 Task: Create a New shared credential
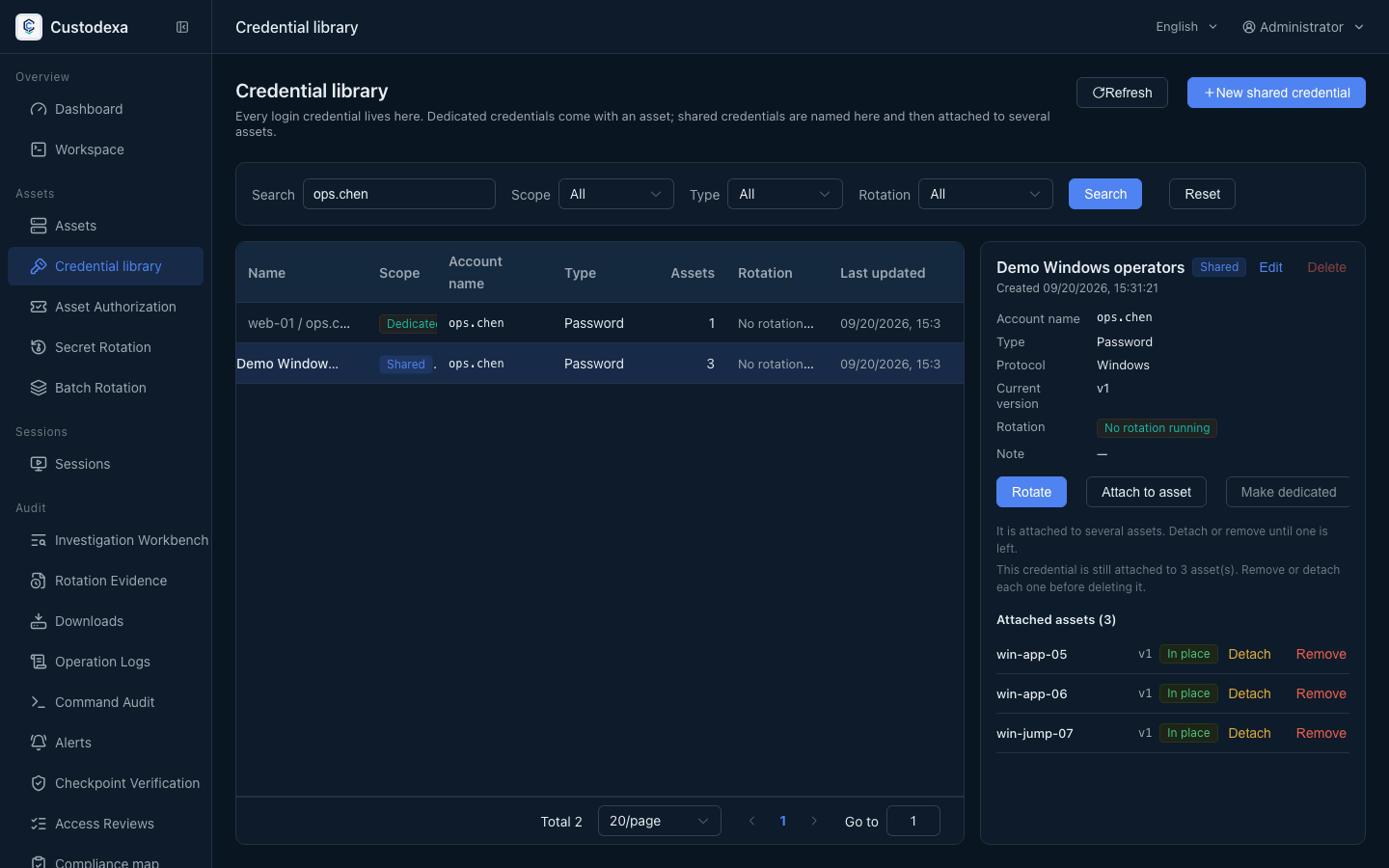click(1276, 93)
